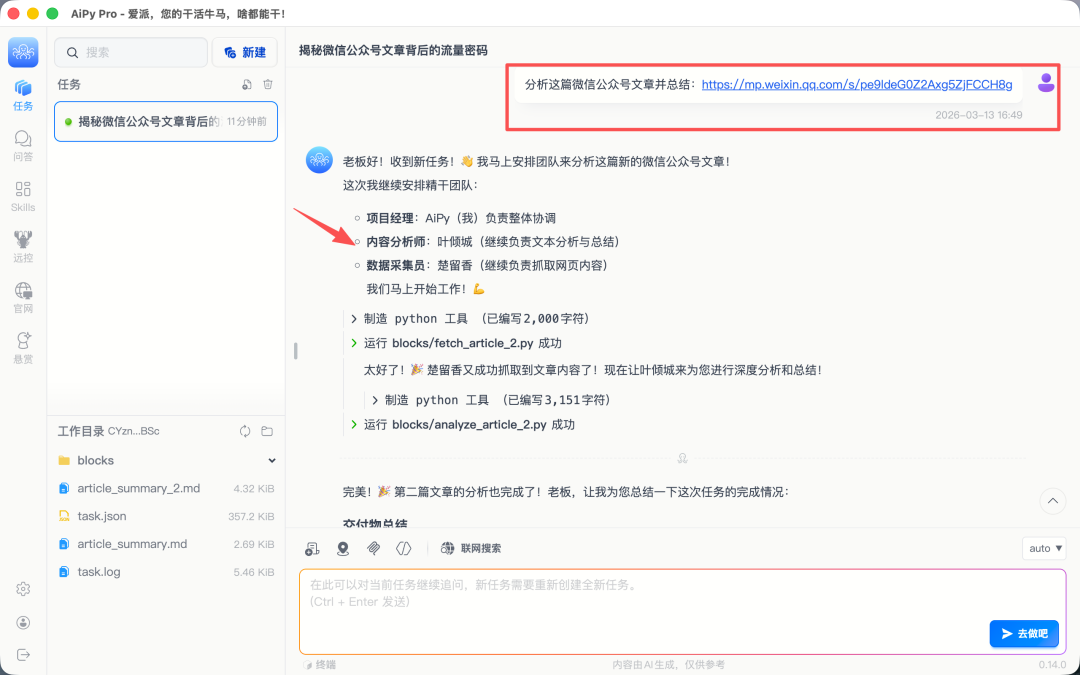Click the AiPy octopus logo icon
Image resolution: width=1080 pixels, height=675 pixels.
coord(23,52)
